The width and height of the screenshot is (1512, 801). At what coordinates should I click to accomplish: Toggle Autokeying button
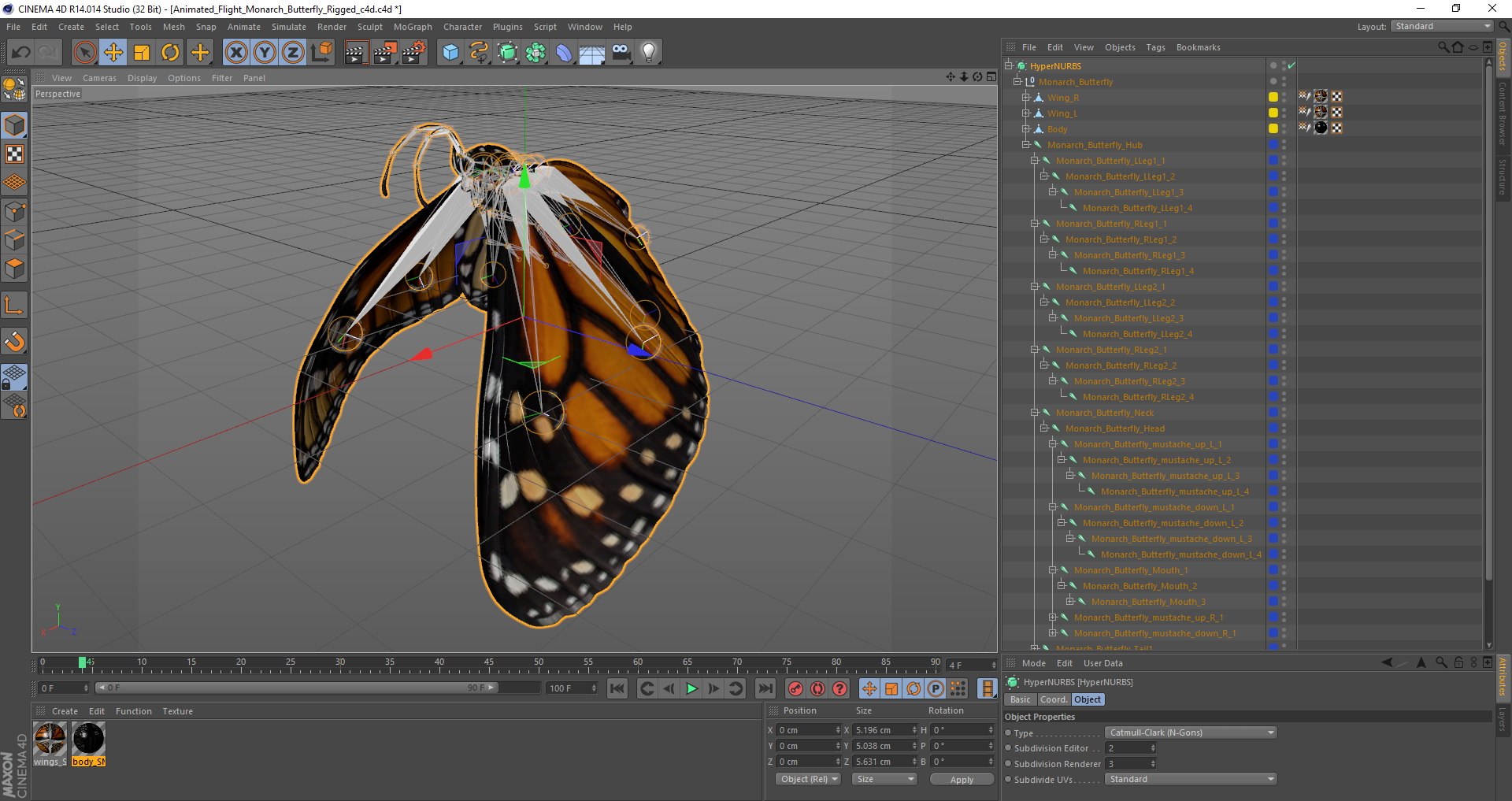click(x=818, y=688)
